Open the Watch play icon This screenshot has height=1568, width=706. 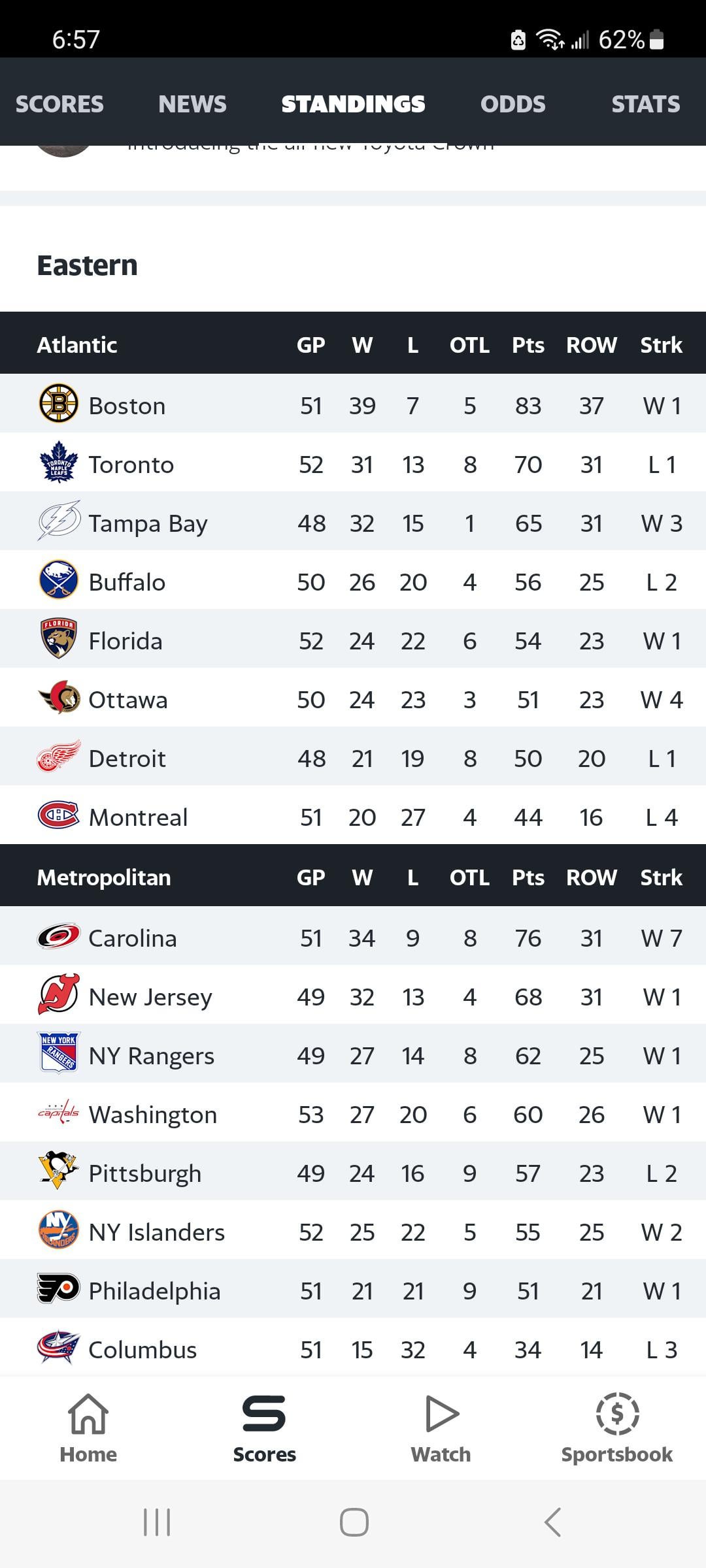point(441,1414)
